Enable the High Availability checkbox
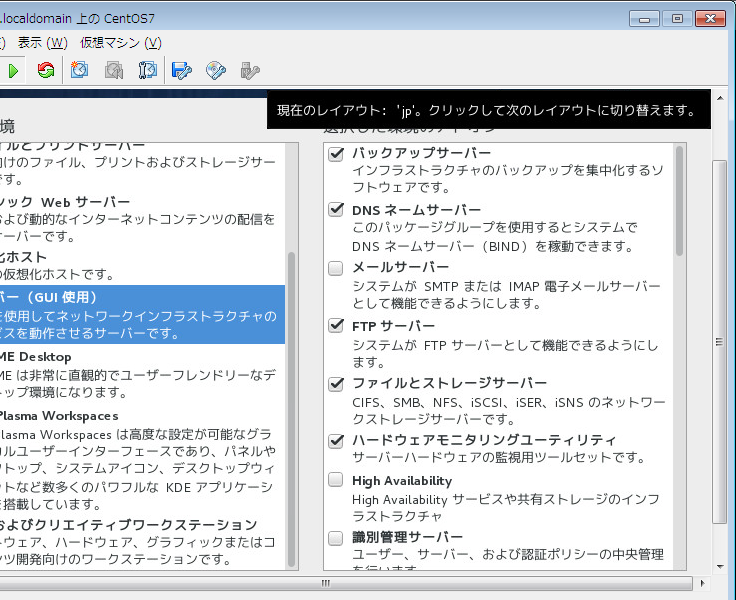The width and height of the screenshot is (736, 600). (336, 479)
